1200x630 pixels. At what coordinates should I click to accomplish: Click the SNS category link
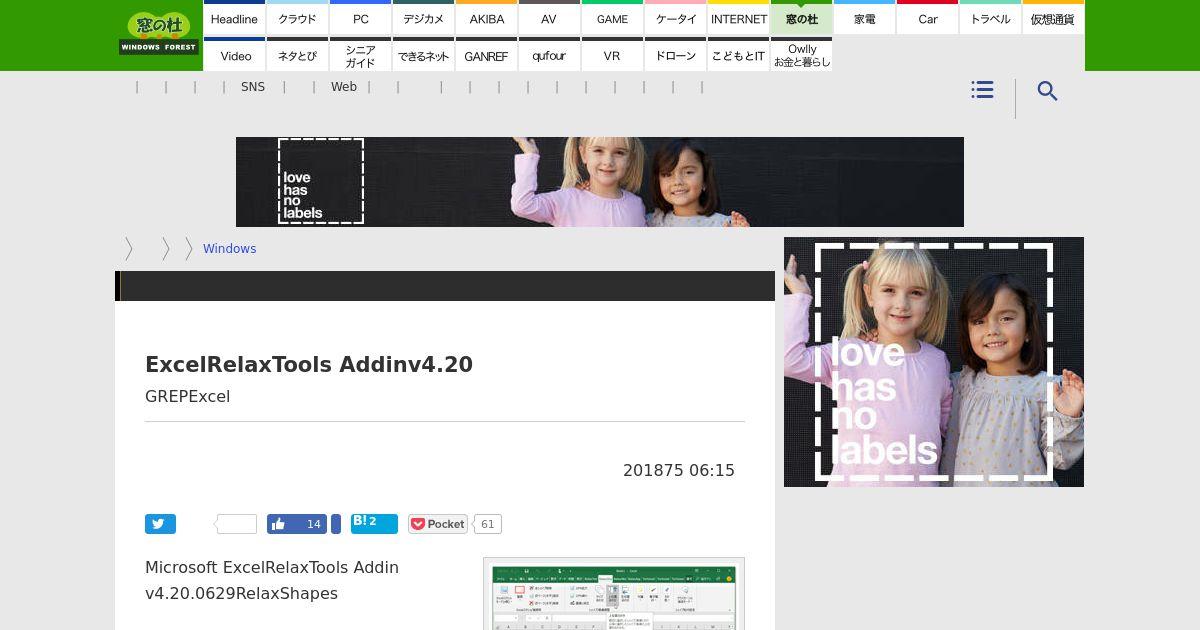253,87
